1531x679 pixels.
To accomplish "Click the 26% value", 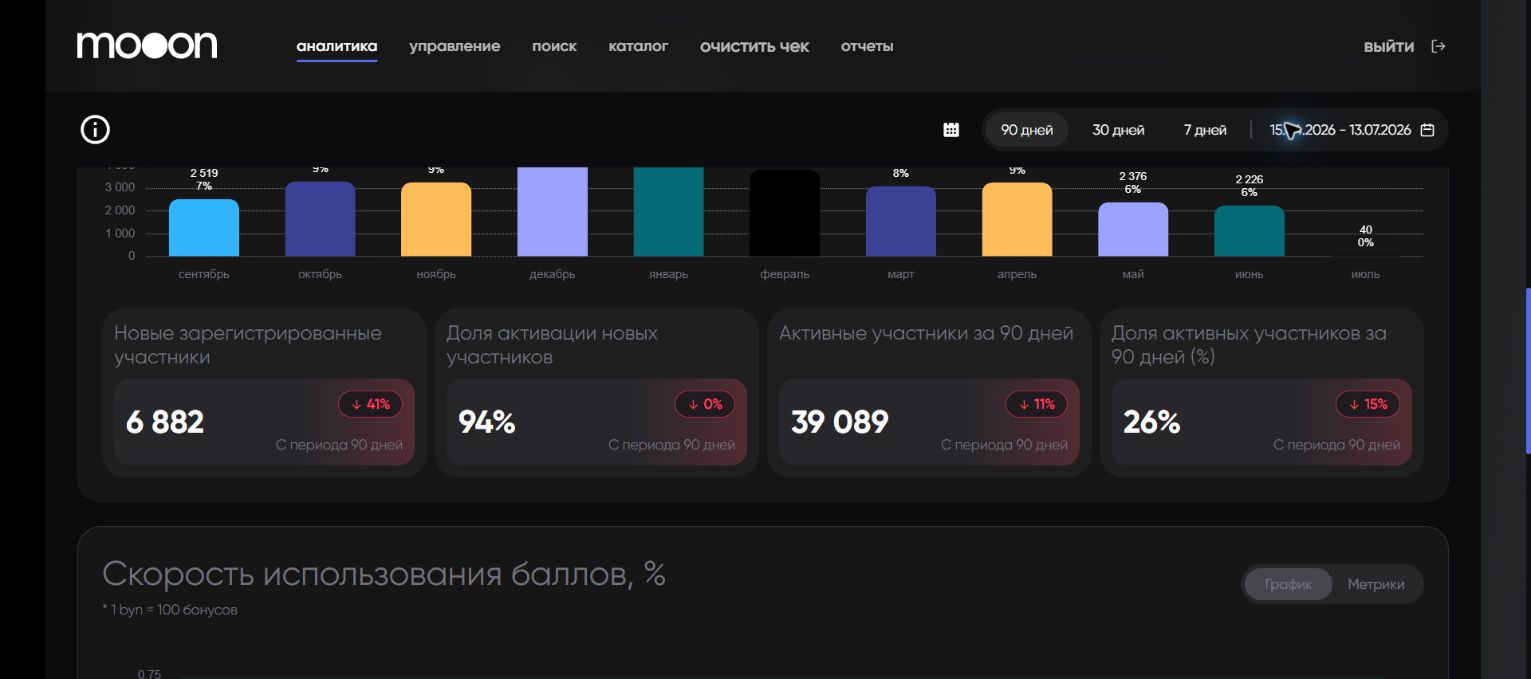I will click(1151, 422).
